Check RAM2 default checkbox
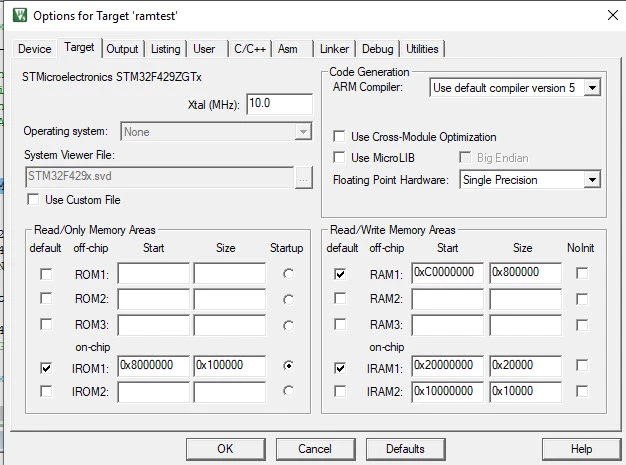Screen dimensions: 626x465 (x=340, y=298)
